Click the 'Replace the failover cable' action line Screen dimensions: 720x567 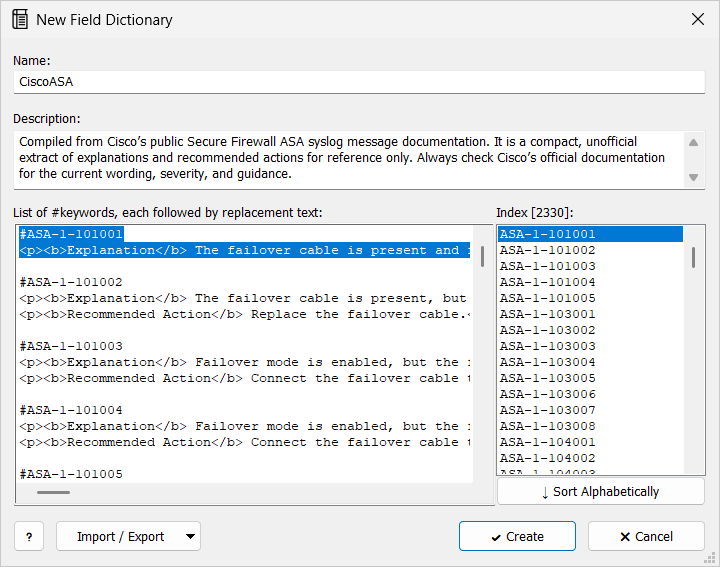point(244,314)
